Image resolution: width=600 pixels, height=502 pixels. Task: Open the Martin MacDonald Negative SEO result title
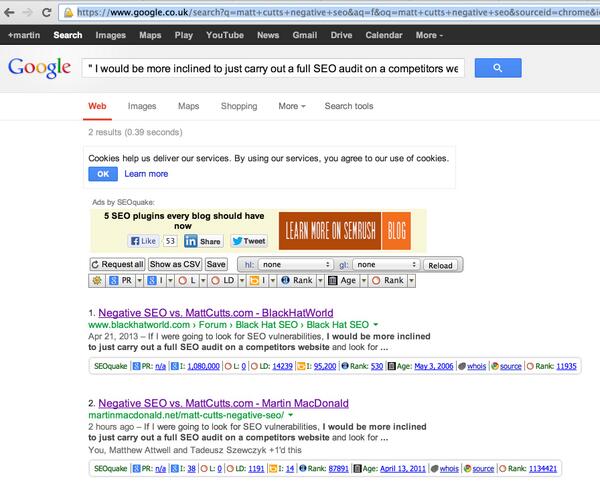tap(223, 403)
